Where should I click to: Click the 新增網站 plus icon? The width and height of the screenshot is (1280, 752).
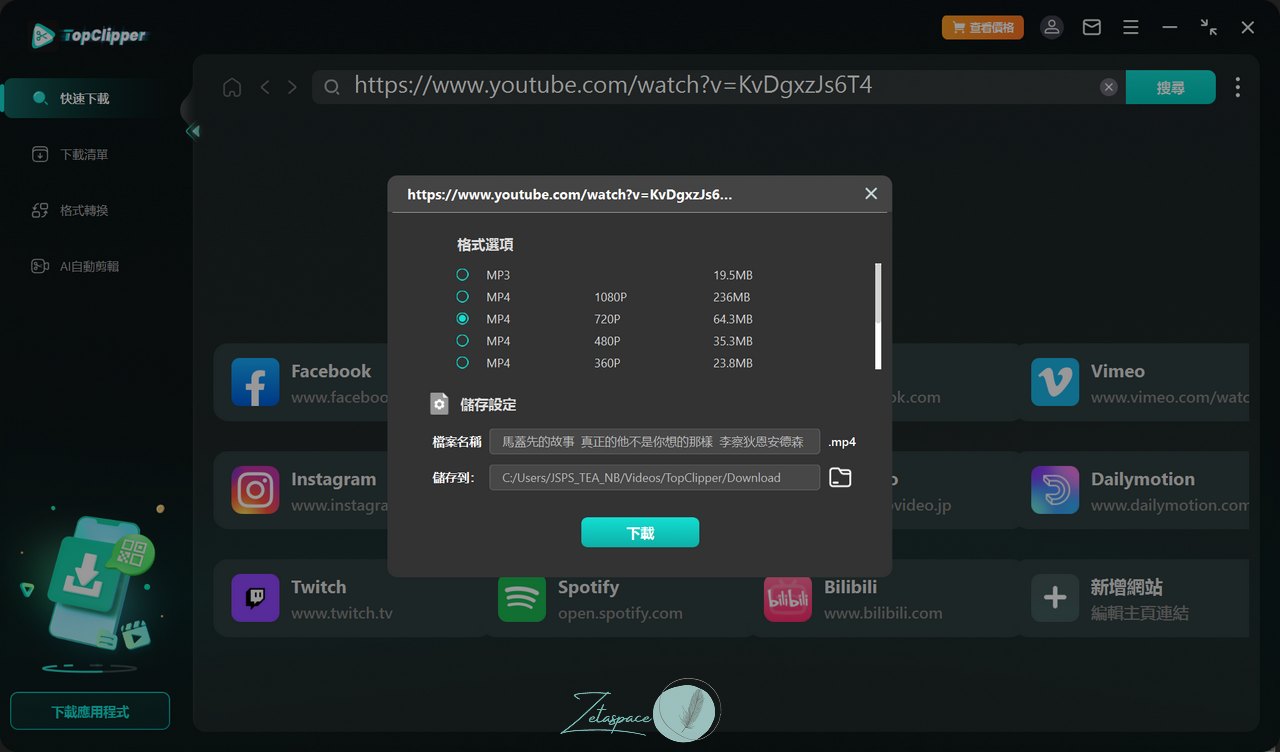1055,598
